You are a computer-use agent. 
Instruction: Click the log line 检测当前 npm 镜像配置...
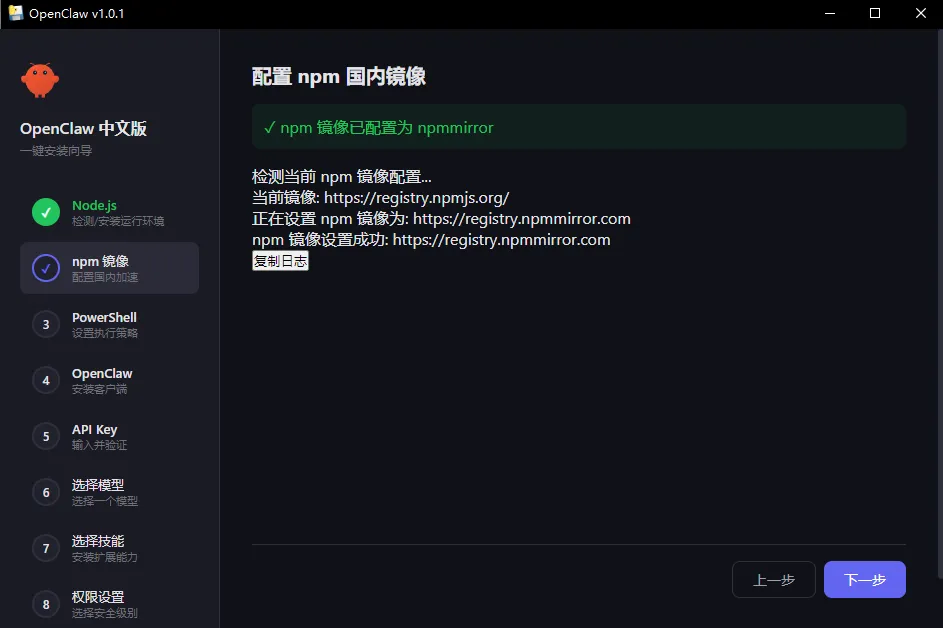[x=342, y=177]
